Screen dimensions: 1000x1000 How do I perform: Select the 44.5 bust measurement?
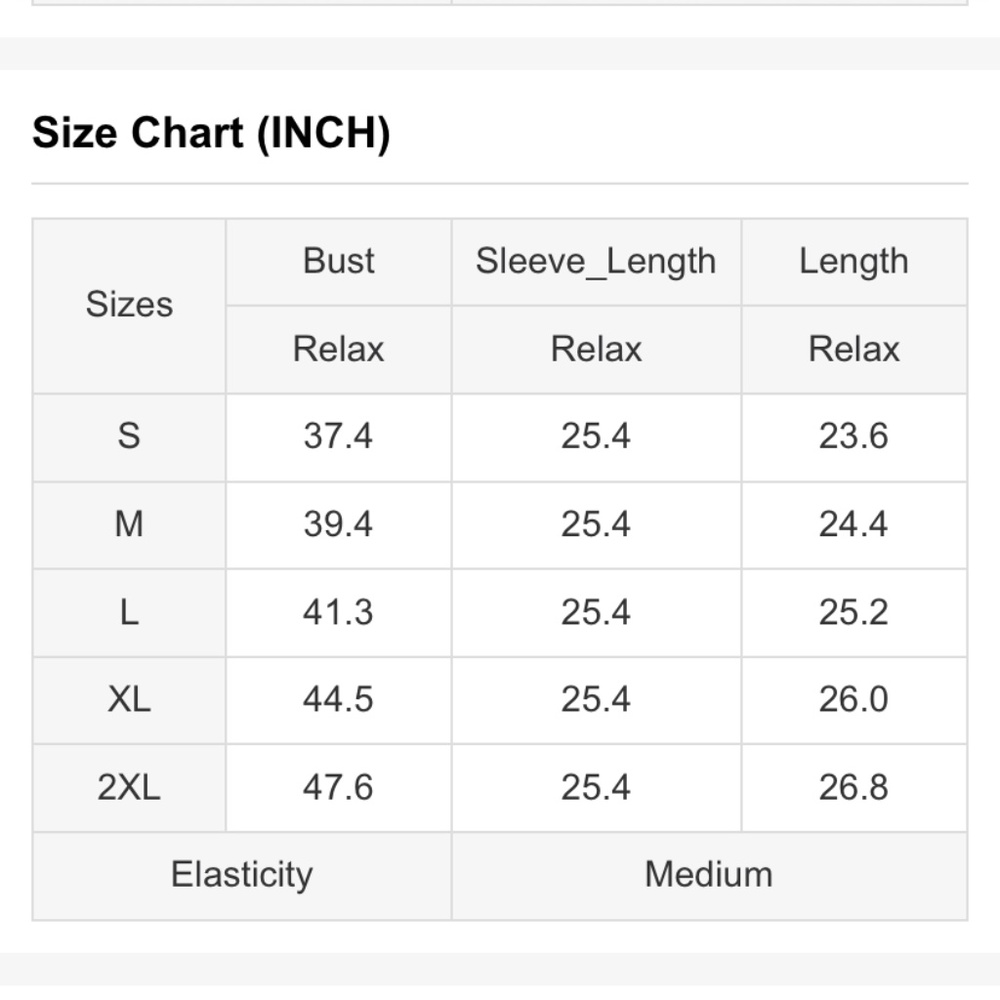point(338,699)
